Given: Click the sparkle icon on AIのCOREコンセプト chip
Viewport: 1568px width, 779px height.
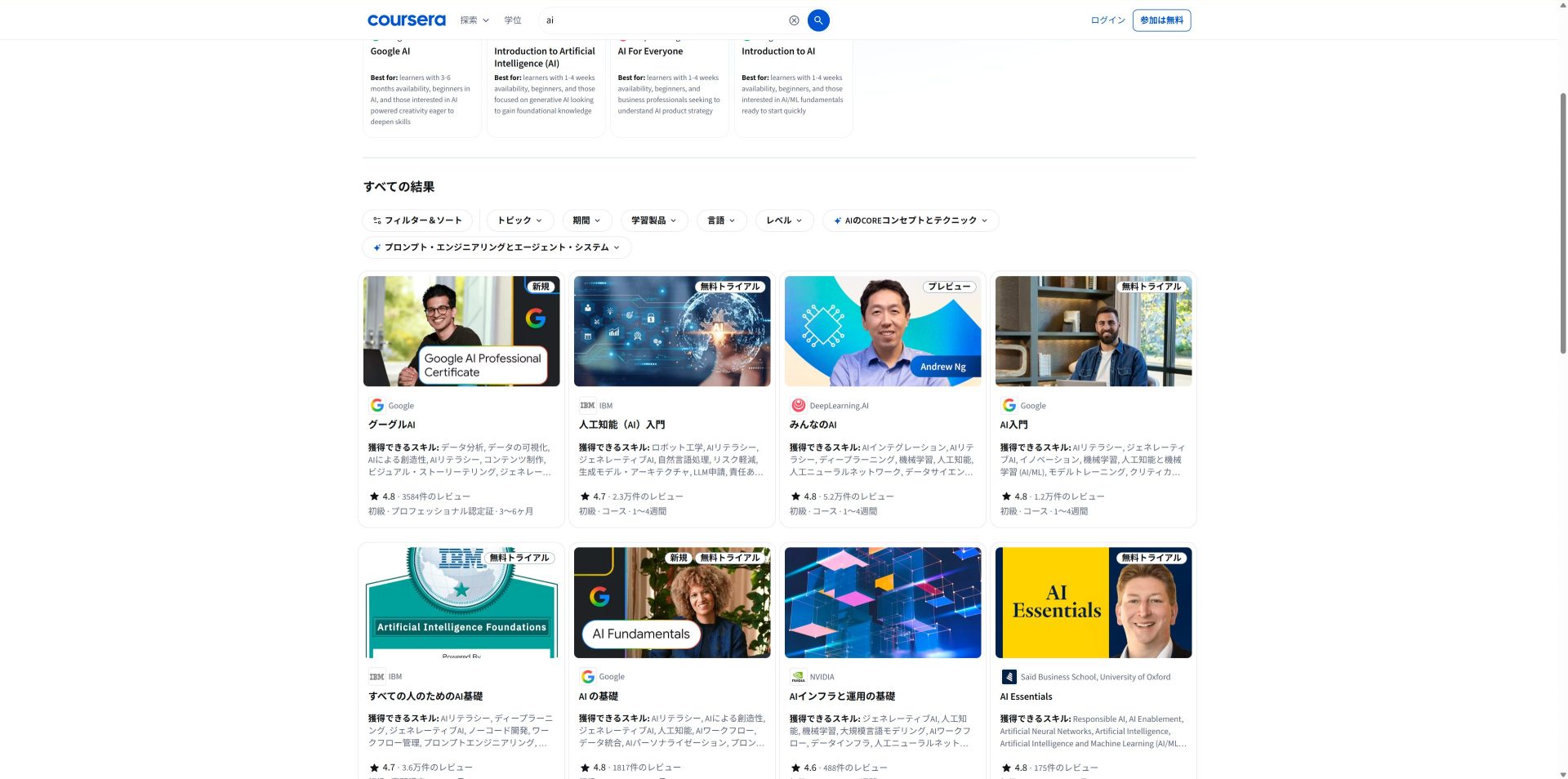Looking at the screenshot, I should 837,220.
